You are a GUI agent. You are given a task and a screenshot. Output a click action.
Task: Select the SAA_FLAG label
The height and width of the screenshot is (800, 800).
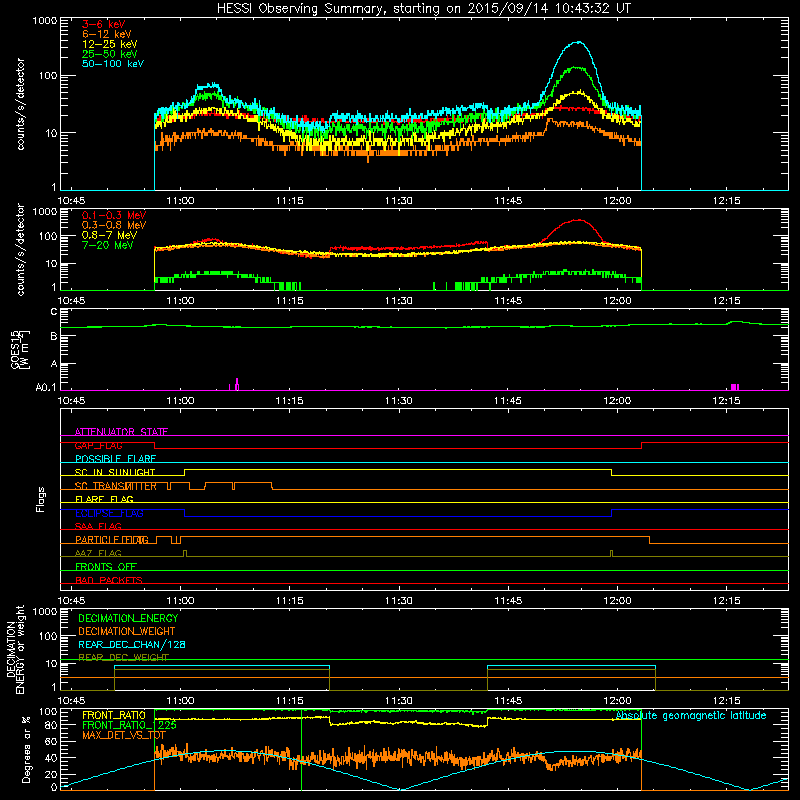[x=98, y=526]
